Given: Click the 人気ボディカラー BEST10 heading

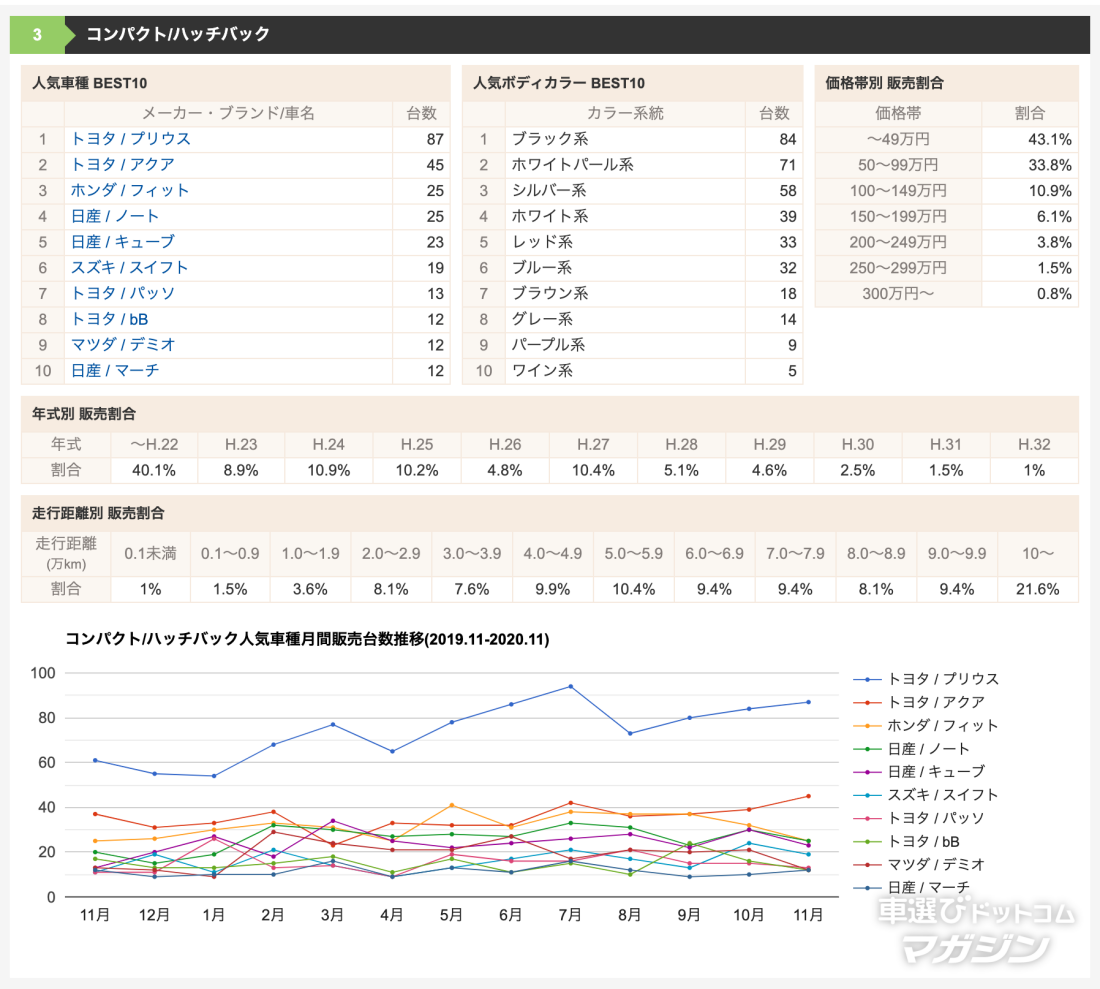Looking at the screenshot, I should [559, 83].
